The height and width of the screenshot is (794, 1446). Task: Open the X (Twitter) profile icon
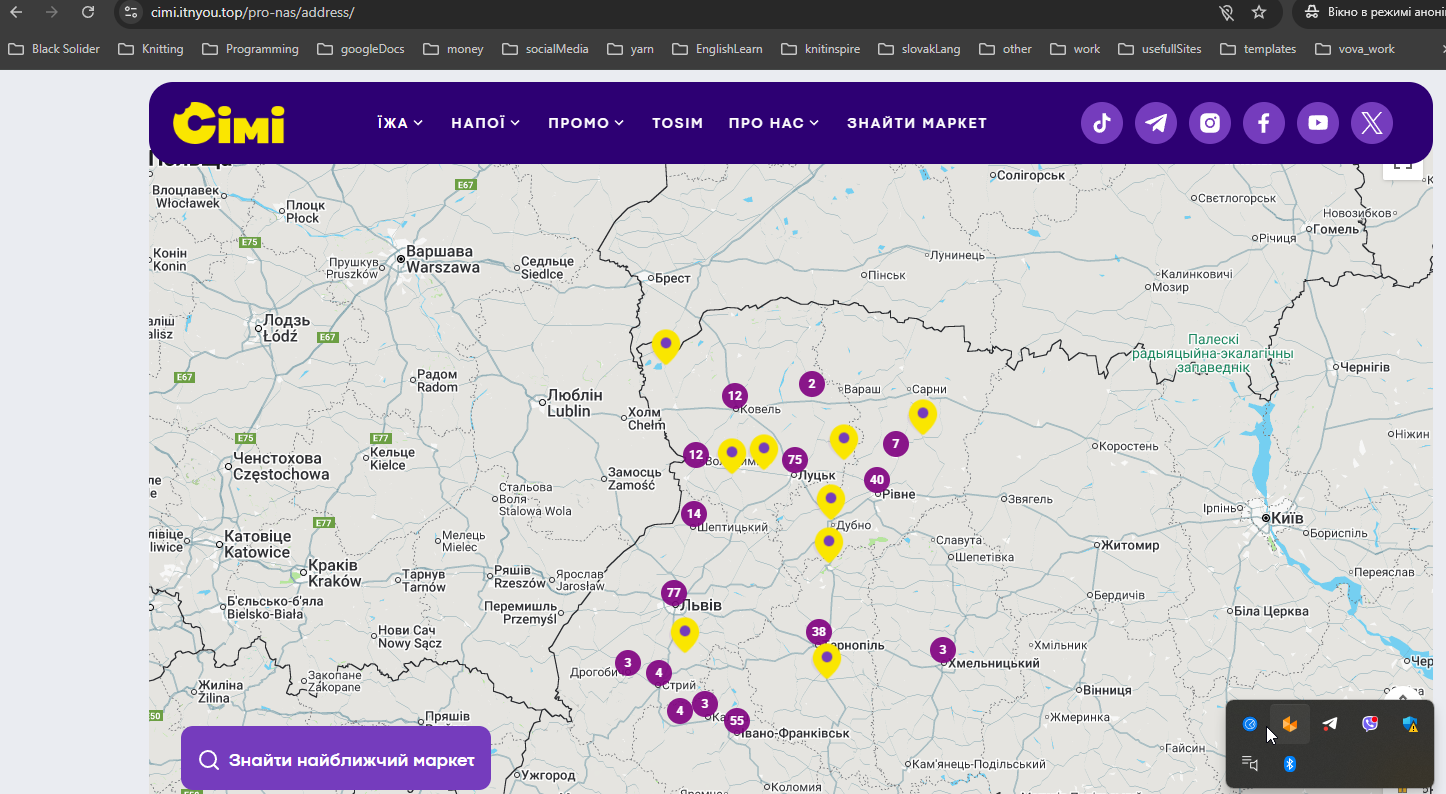click(x=1372, y=123)
